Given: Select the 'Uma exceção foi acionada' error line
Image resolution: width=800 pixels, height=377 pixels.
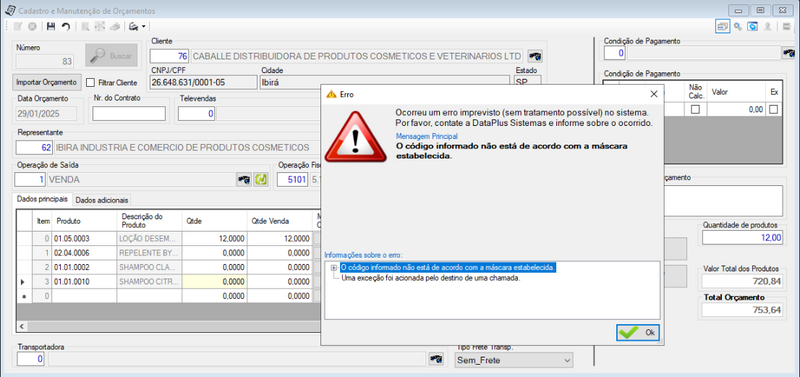Looking at the screenshot, I should click(x=430, y=278).
